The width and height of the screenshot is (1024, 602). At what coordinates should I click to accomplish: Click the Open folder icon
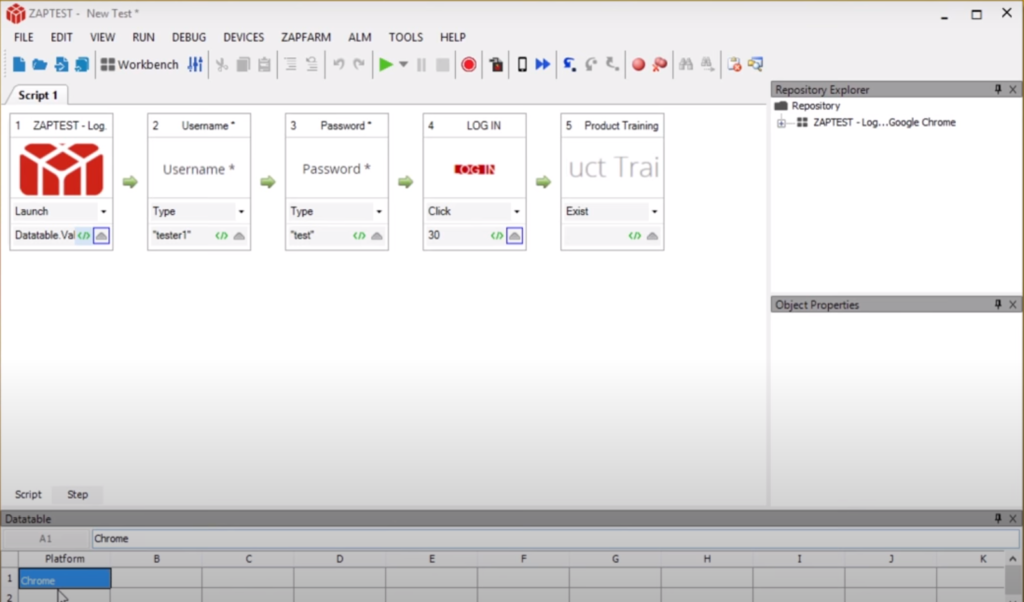[40, 65]
